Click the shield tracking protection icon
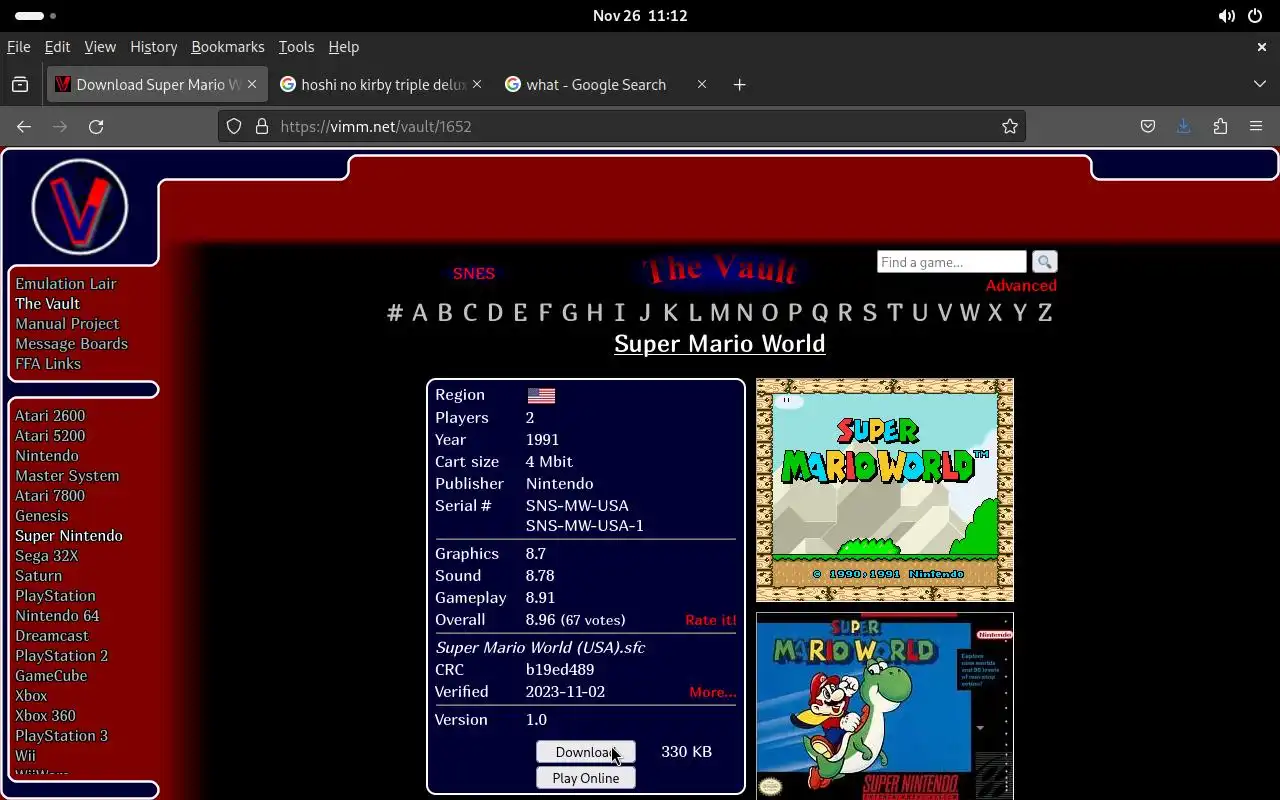The width and height of the screenshot is (1280, 800). (234, 126)
